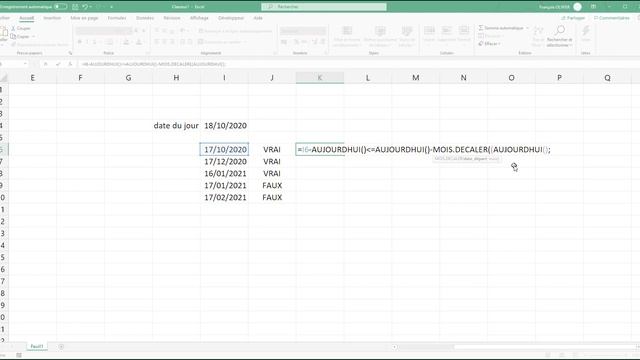This screenshot has width=640, height=360.
Task: Click the horizontal scrollbar at bottom
Action: pyautogui.click(x=516, y=347)
